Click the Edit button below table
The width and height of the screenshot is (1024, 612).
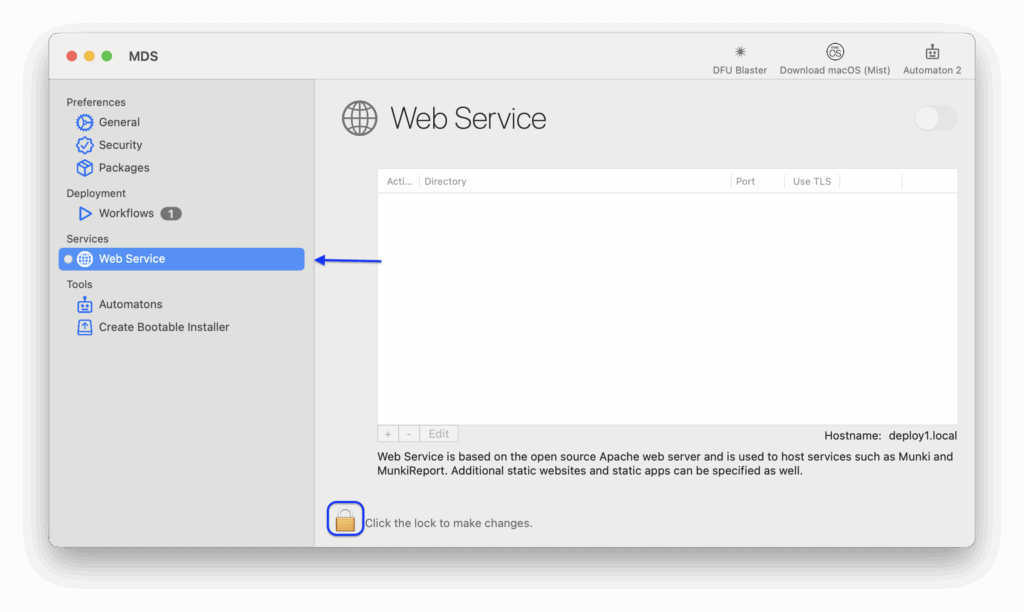438,434
